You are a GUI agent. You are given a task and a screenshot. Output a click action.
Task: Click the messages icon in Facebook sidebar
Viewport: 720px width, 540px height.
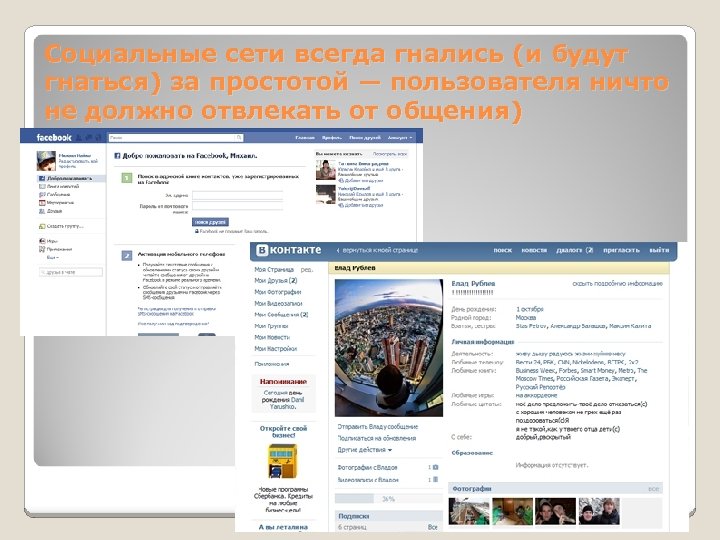tap(42, 195)
